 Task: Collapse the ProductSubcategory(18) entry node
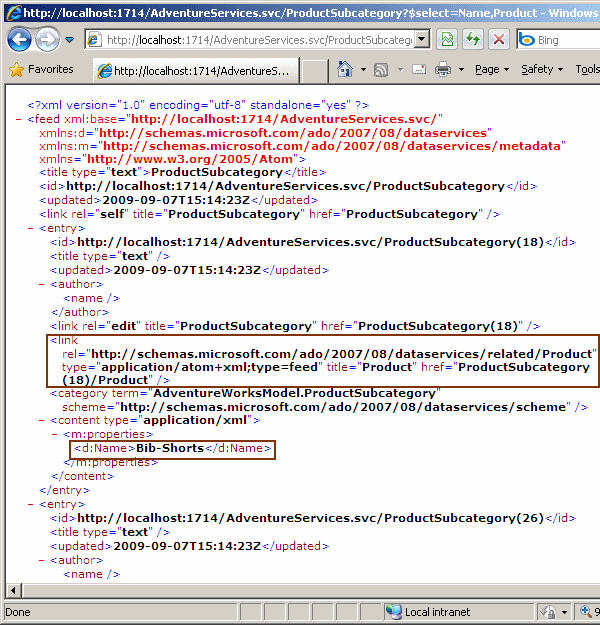tap(32, 228)
